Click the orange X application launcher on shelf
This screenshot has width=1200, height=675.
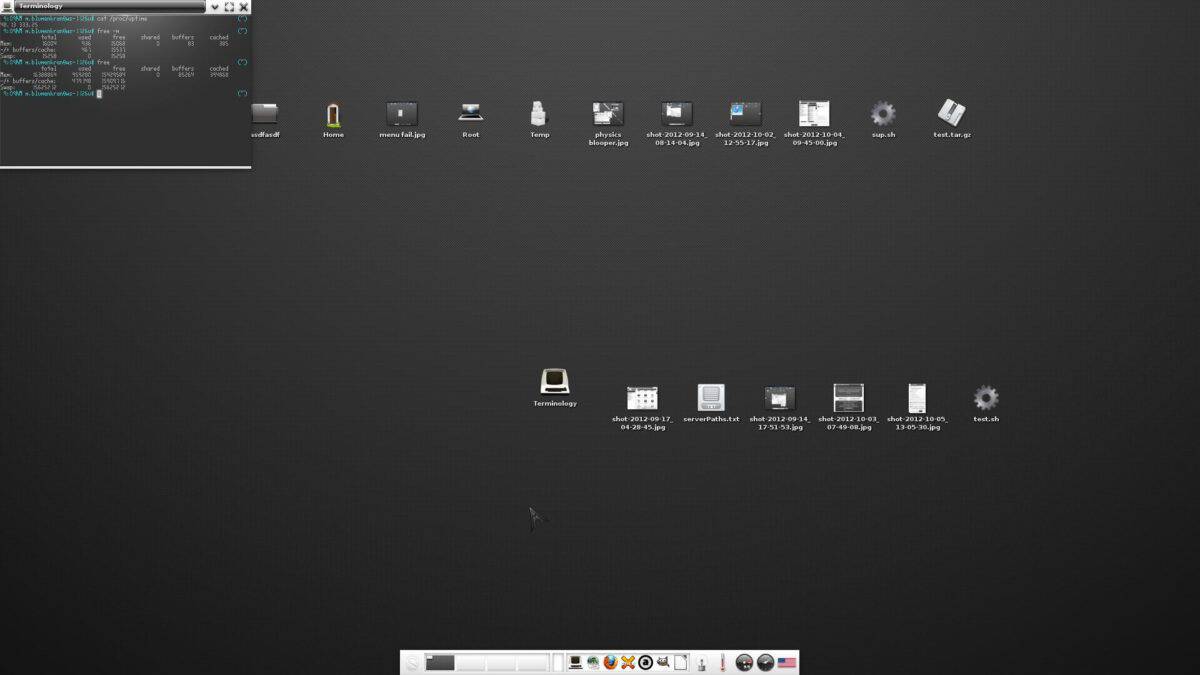626,661
